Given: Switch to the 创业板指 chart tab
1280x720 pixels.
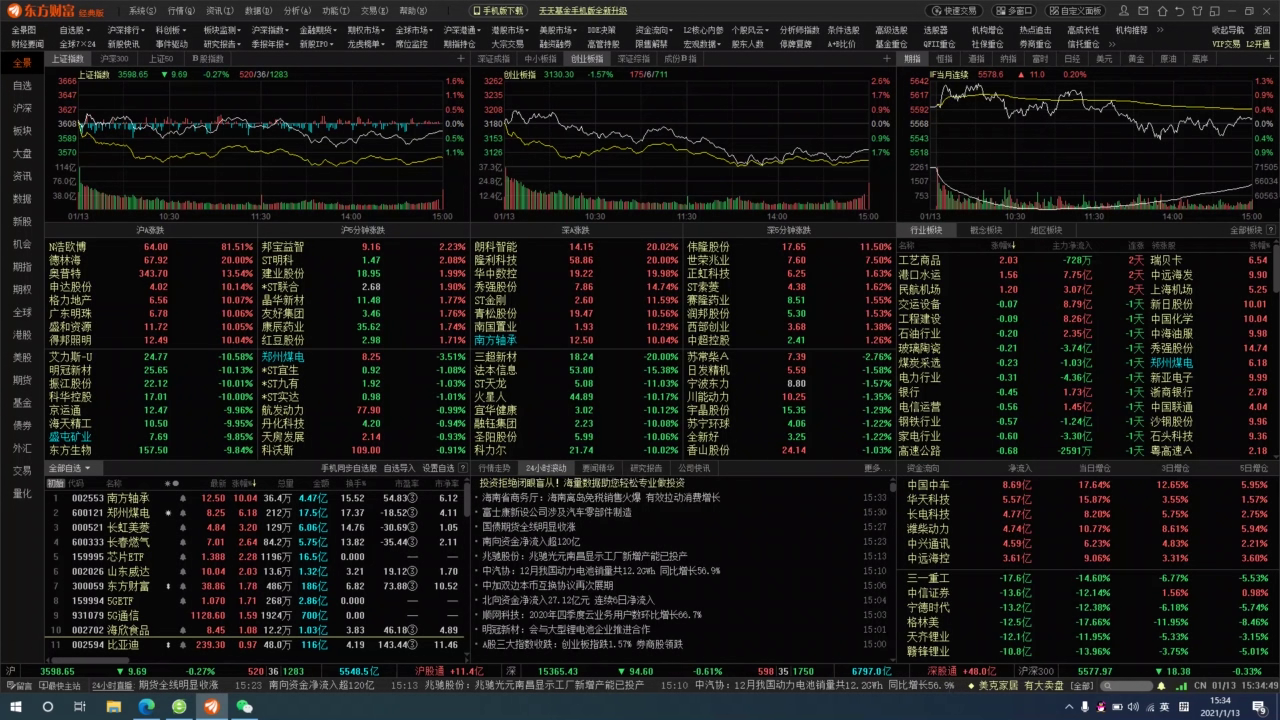Looking at the screenshot, I should pyautogui.click(x=587, y=59).
